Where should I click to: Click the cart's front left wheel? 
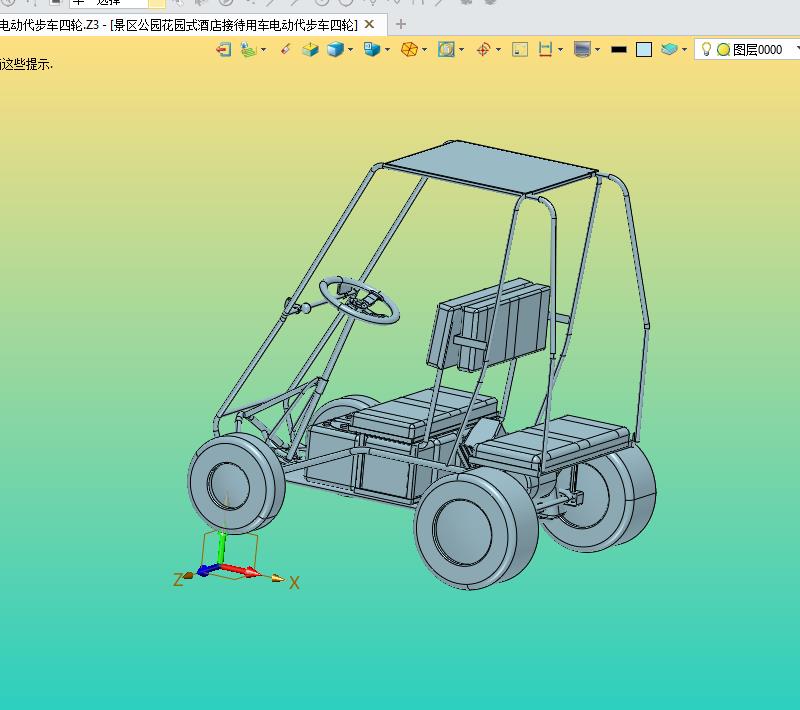tap(236, 483)
